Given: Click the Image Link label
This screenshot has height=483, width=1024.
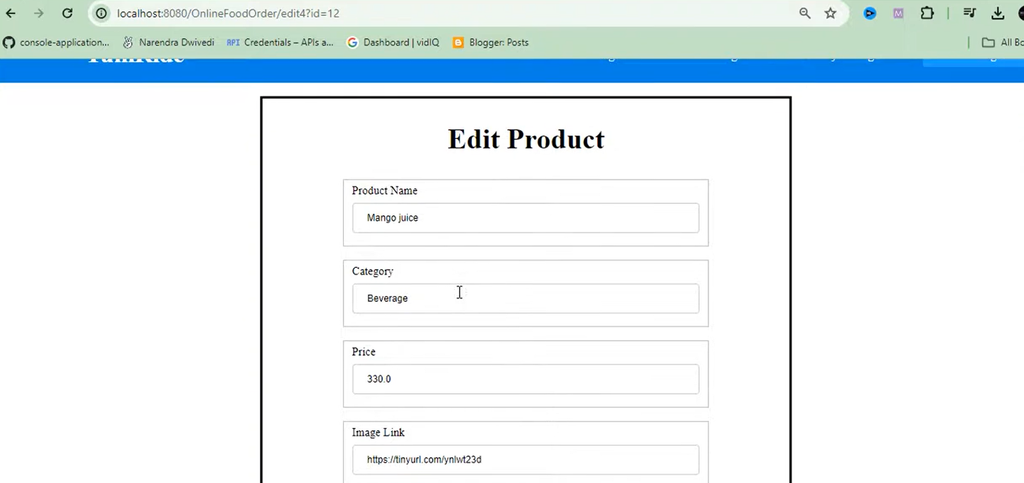Looking at the screenshot, I should [378, 432].
